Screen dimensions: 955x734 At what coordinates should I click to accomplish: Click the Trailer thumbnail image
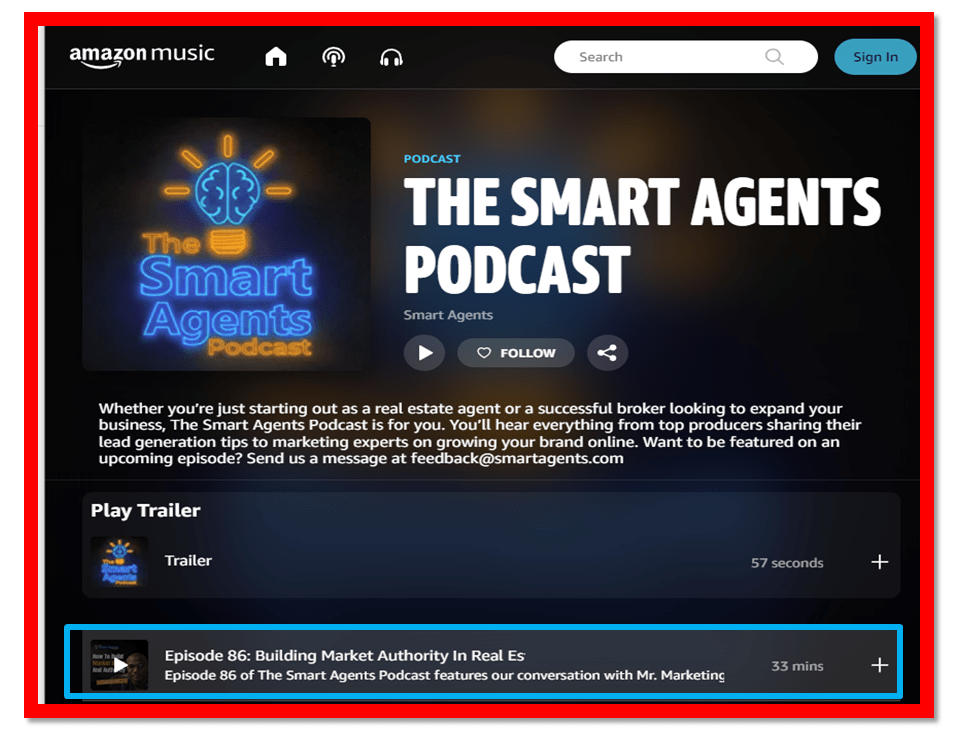point(119,562)
